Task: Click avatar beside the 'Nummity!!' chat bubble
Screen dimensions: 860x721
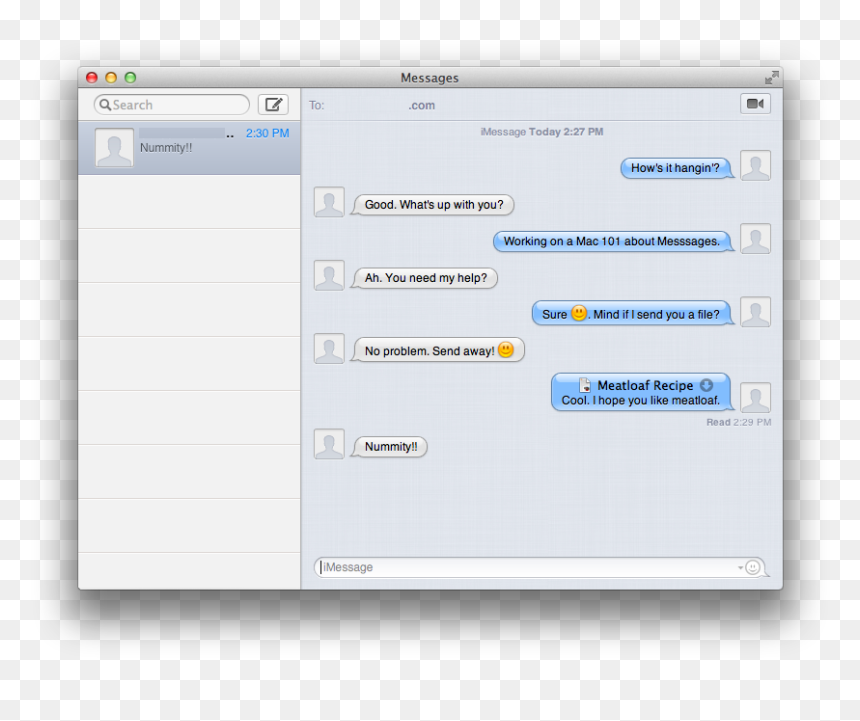Action: 329,444
